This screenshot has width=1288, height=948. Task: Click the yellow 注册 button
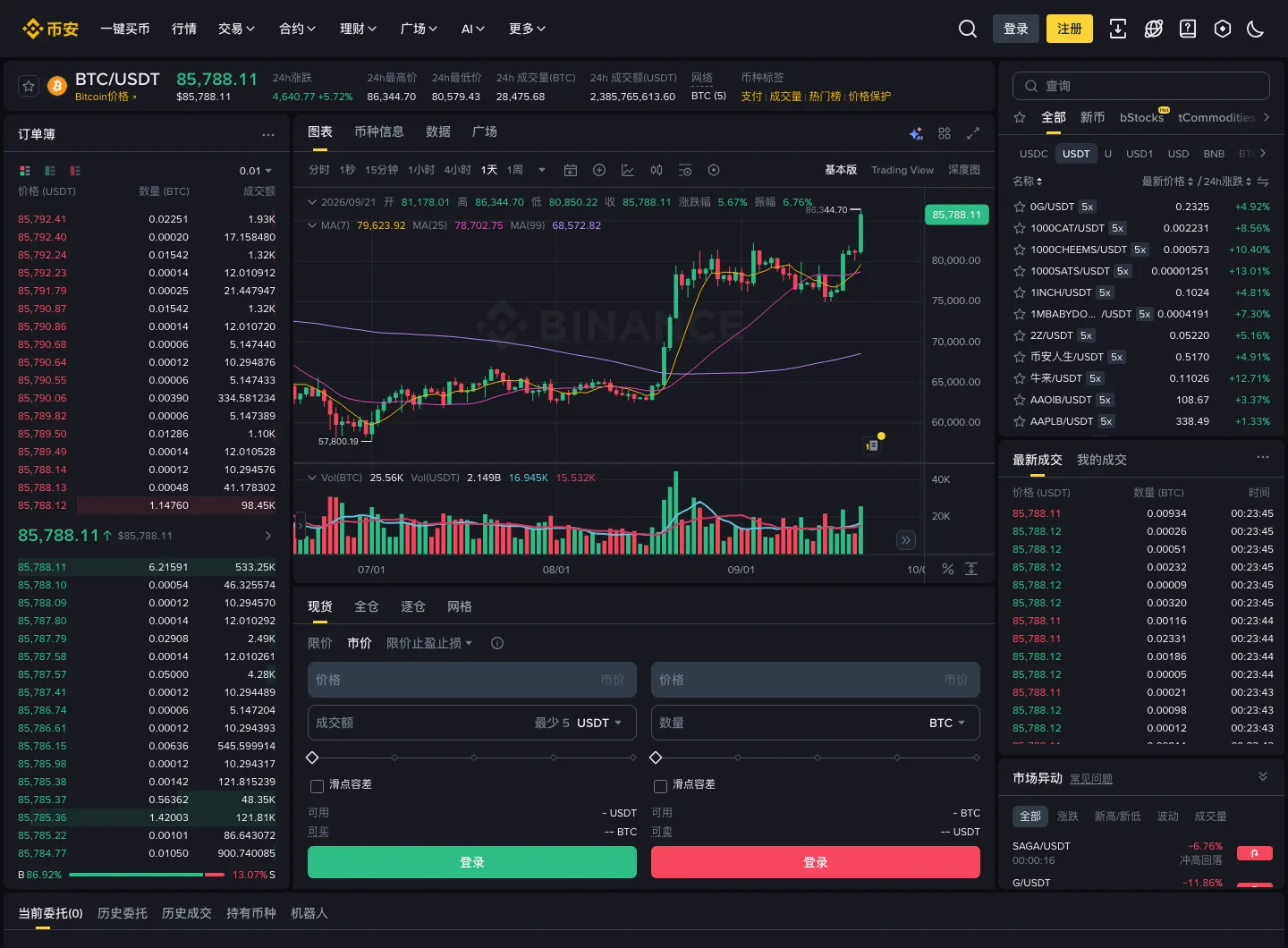[1070, 29]
